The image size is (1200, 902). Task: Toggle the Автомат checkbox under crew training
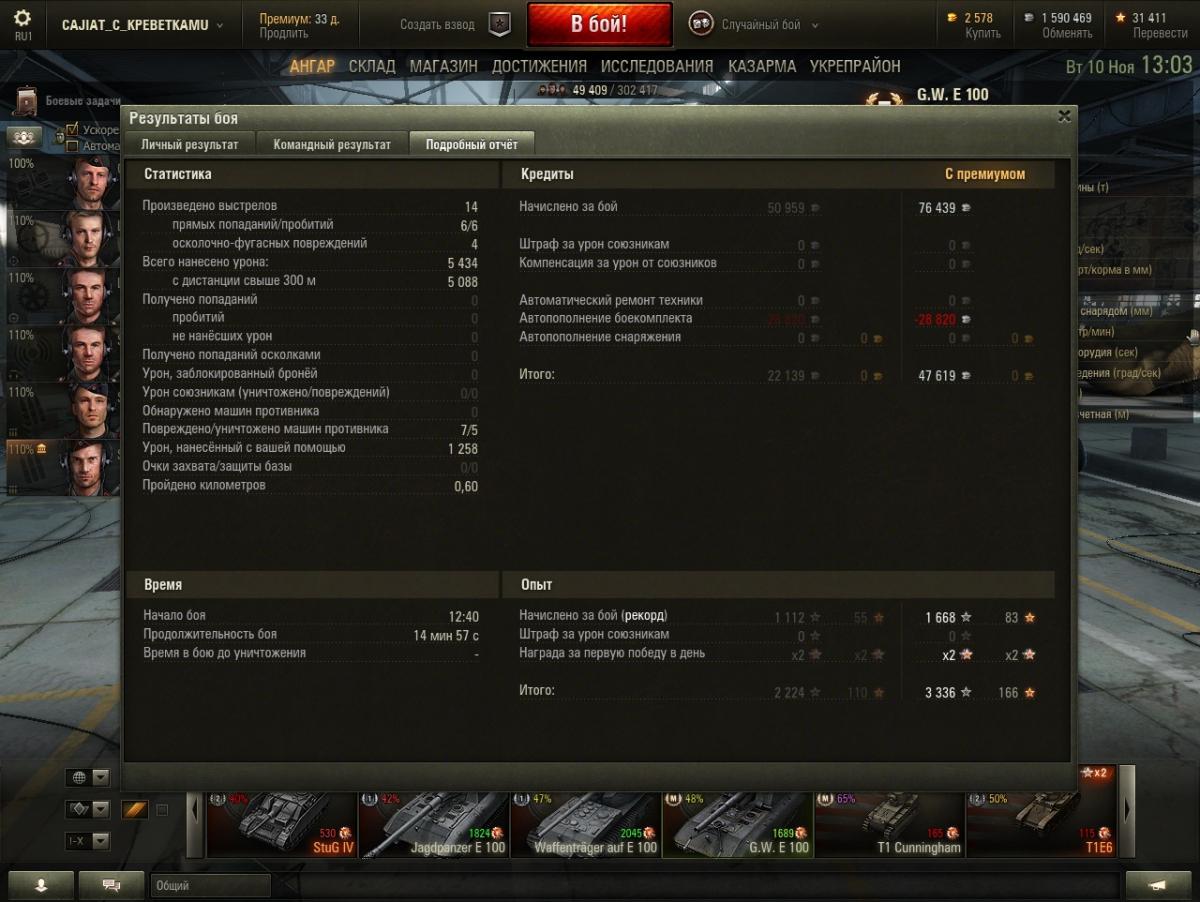coord(72,146)
